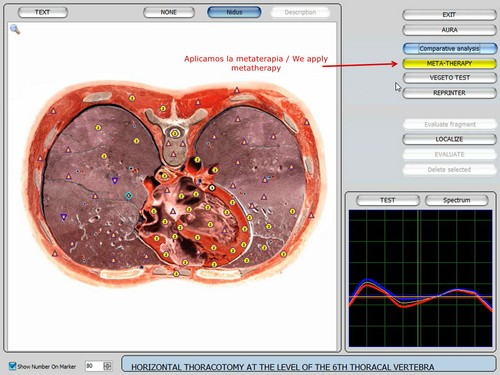Screen dimensions: 500x375
Task: Open the AURA view
Action: click(x=449, y=30)
